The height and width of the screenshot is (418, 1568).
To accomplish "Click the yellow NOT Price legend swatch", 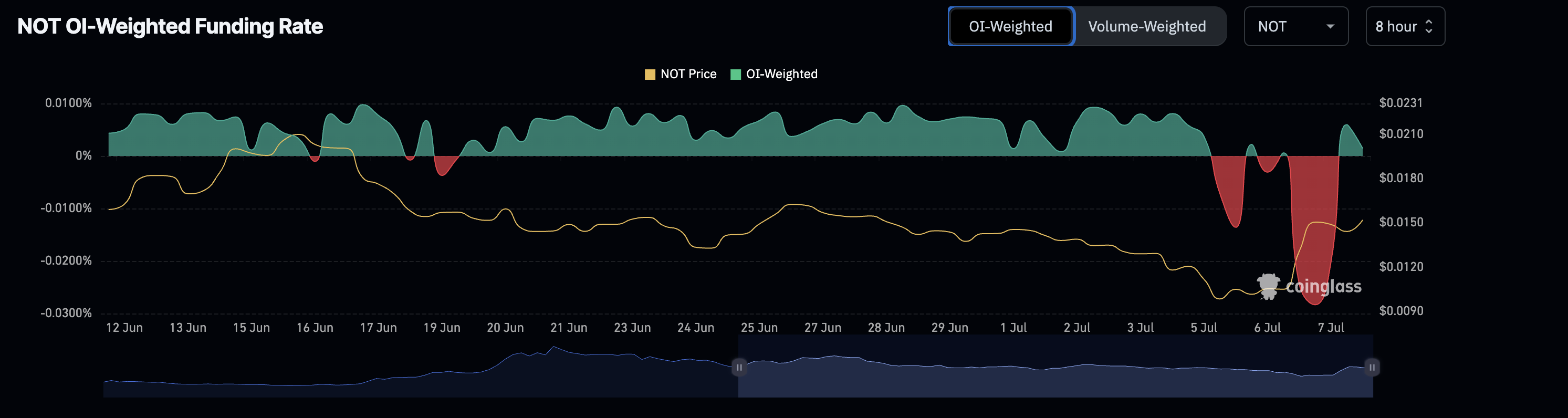I will pyautogui.click(x=650, y=74).
